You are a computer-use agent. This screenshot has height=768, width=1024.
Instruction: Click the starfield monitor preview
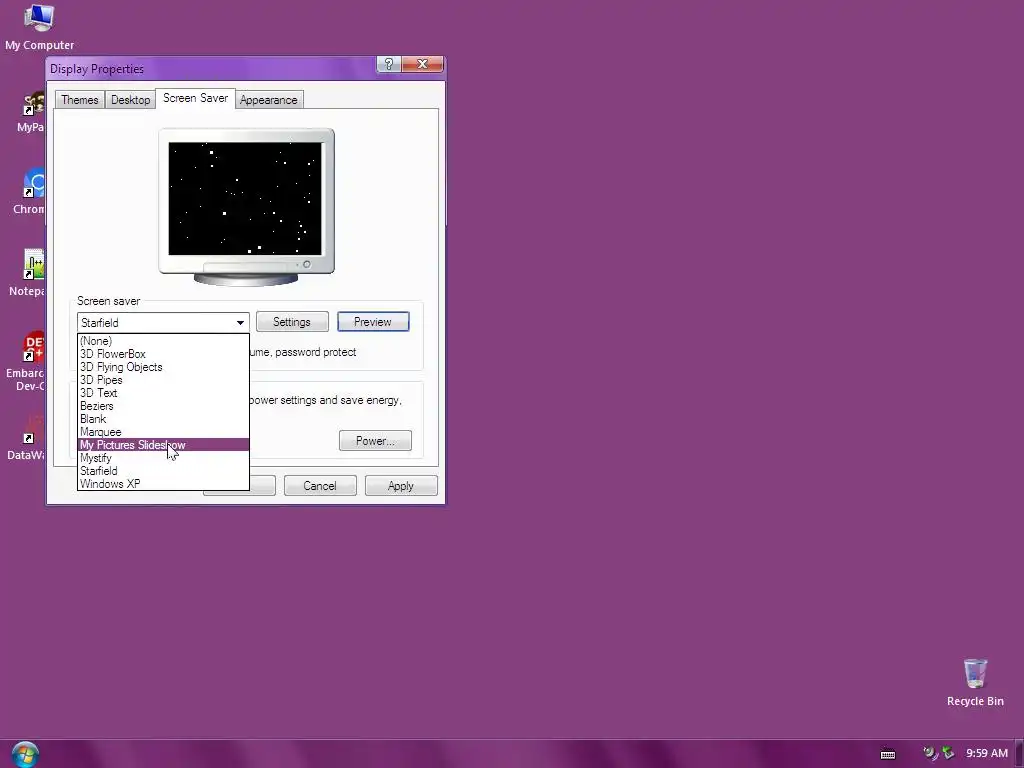246,199
